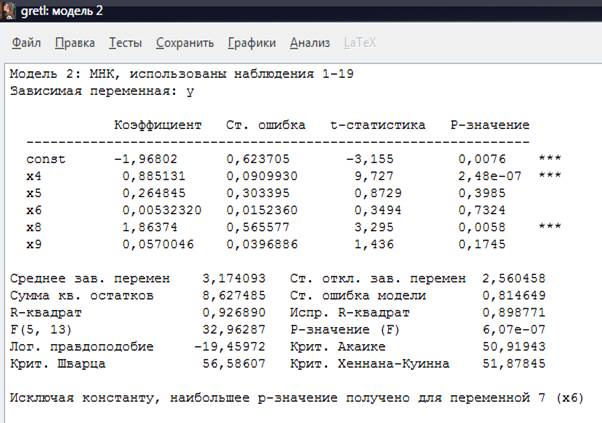Open the Тесты menu
The image size is (602, 423).
pos(125,43)
